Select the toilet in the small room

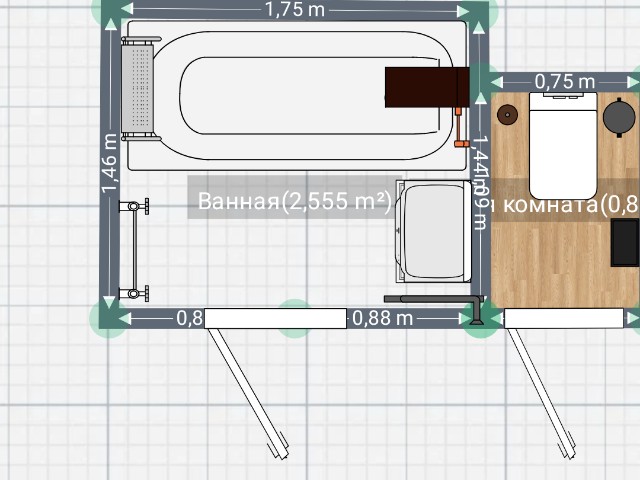click(562, 143)
